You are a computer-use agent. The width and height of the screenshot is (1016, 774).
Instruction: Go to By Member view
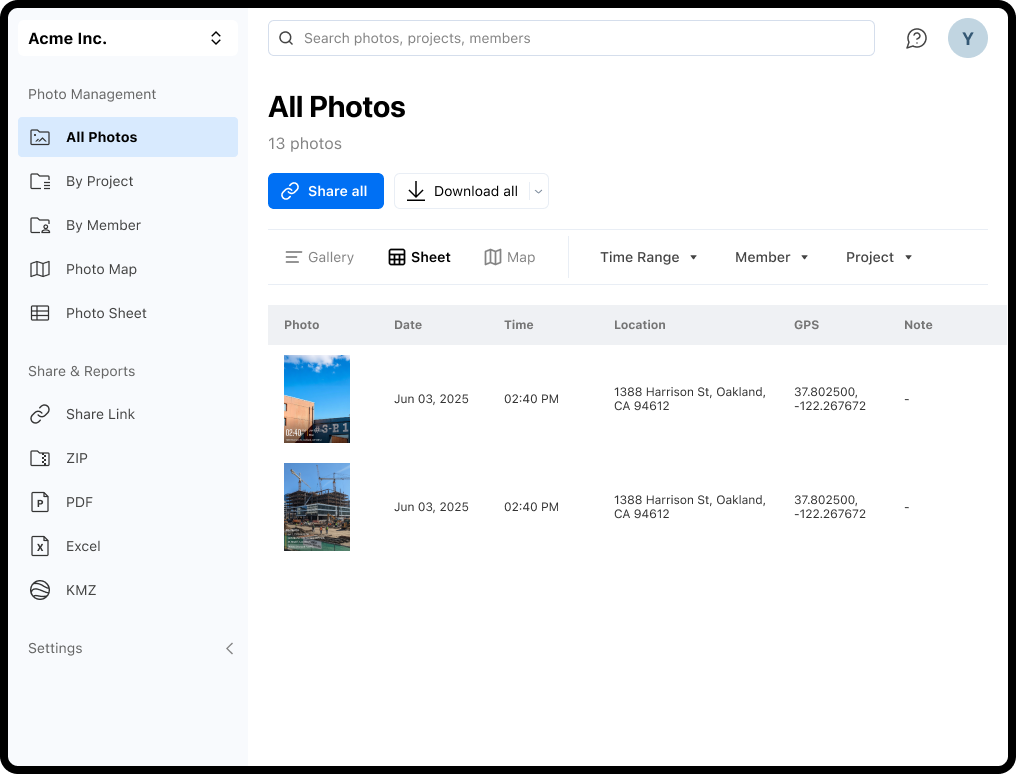(128, 225)
